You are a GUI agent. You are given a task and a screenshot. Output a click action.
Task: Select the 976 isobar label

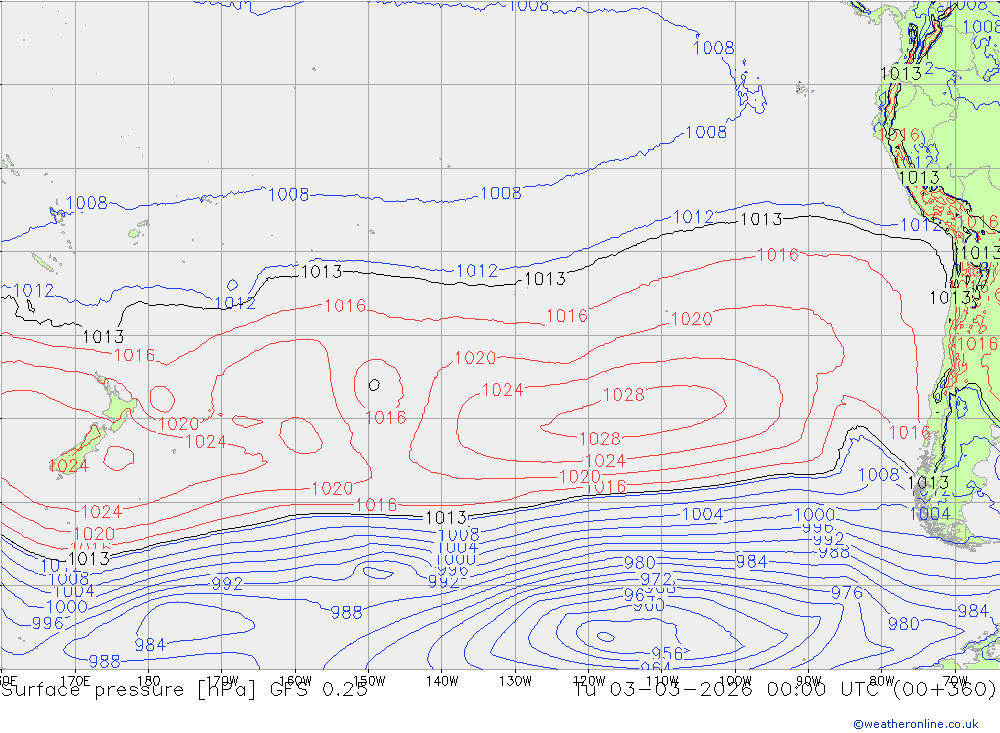(x=846, y=593)
